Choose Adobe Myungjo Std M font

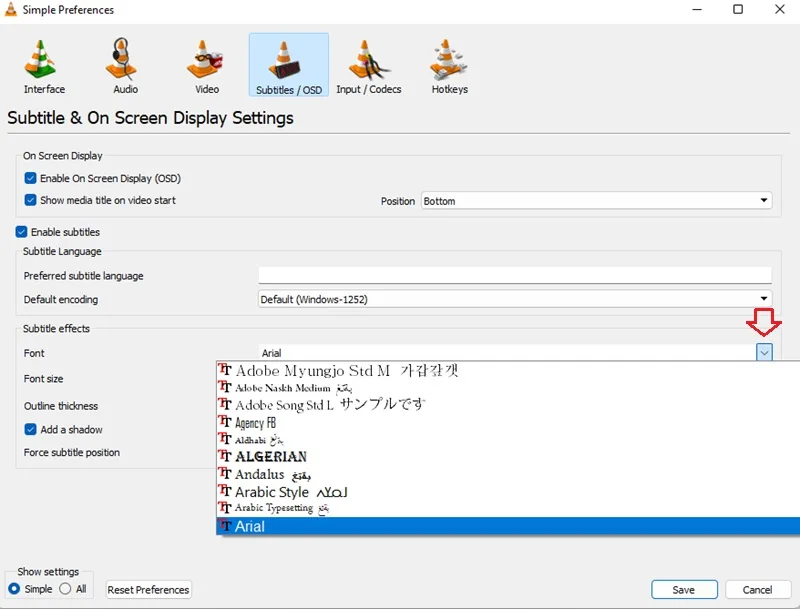tap(508, 370)
